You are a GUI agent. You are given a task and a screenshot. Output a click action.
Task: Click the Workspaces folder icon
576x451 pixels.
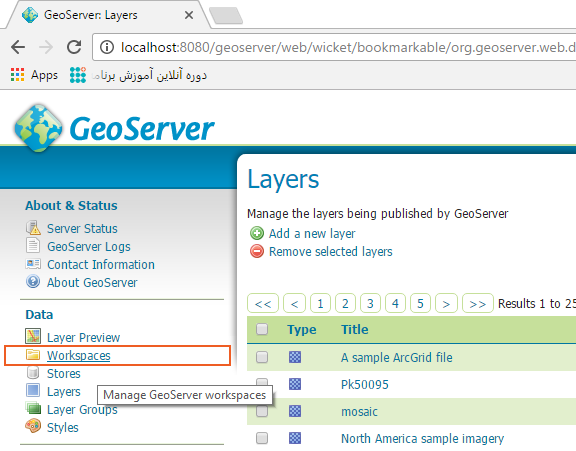pyautogui.click(x=33, y=354)
